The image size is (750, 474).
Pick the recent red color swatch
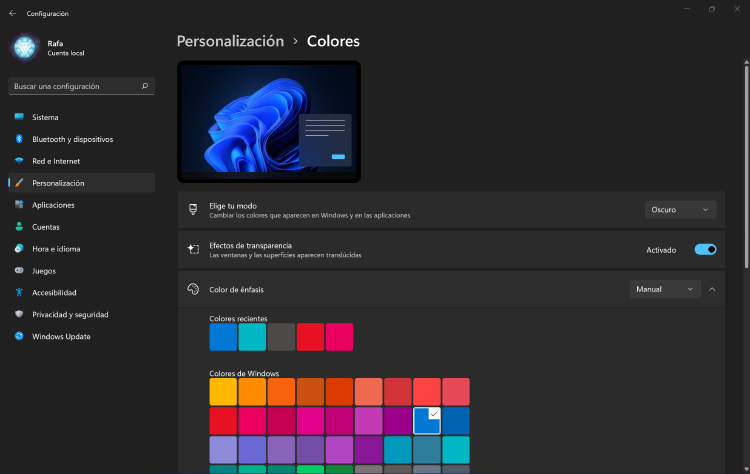click(x=310, y=337)
